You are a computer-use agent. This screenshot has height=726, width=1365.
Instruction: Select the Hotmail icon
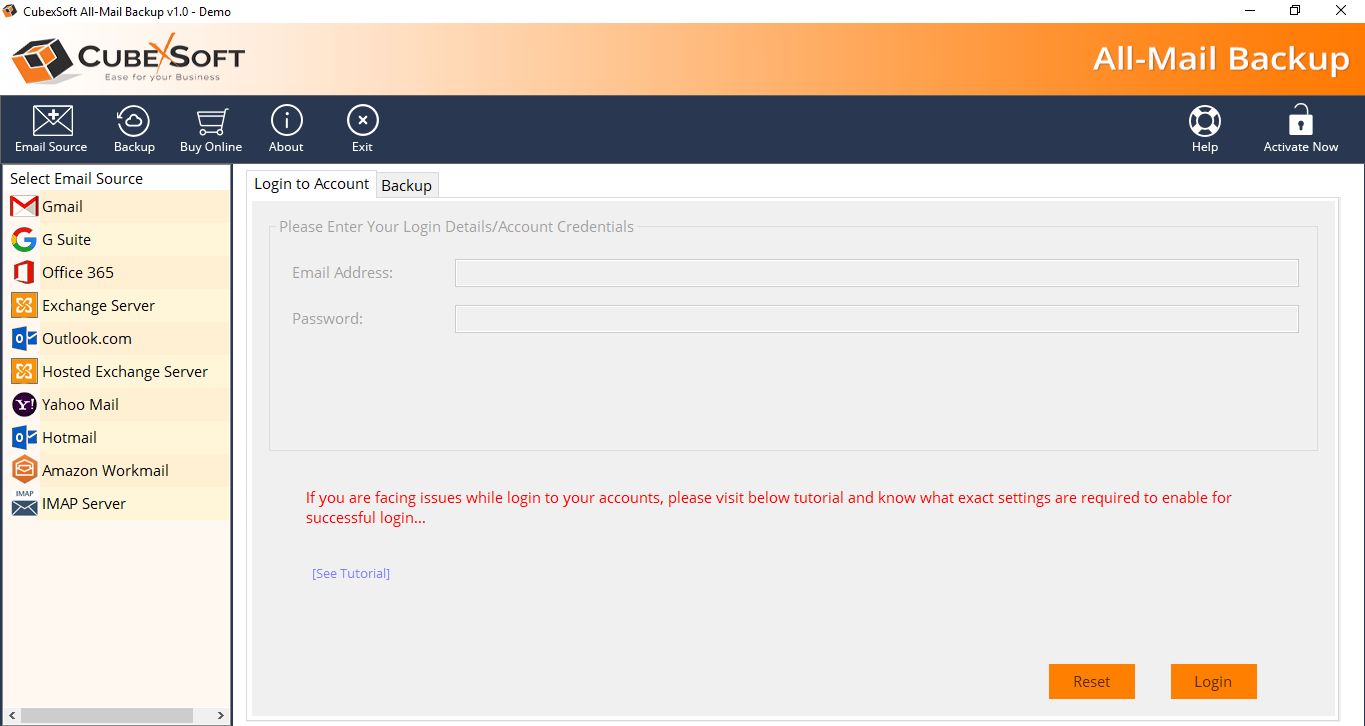click(x=24, y=438)
